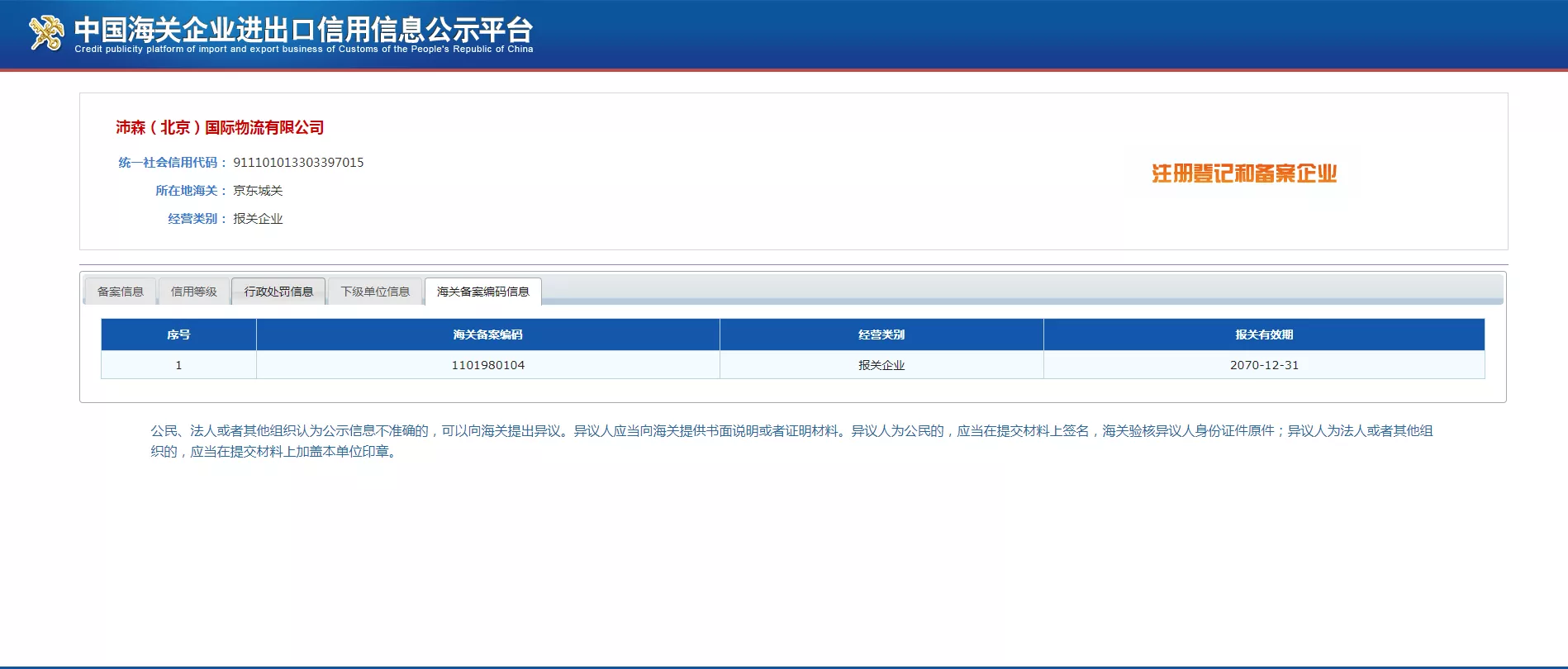
Task: Click the 经营类别 label in company info
Action: pos(197,219)
